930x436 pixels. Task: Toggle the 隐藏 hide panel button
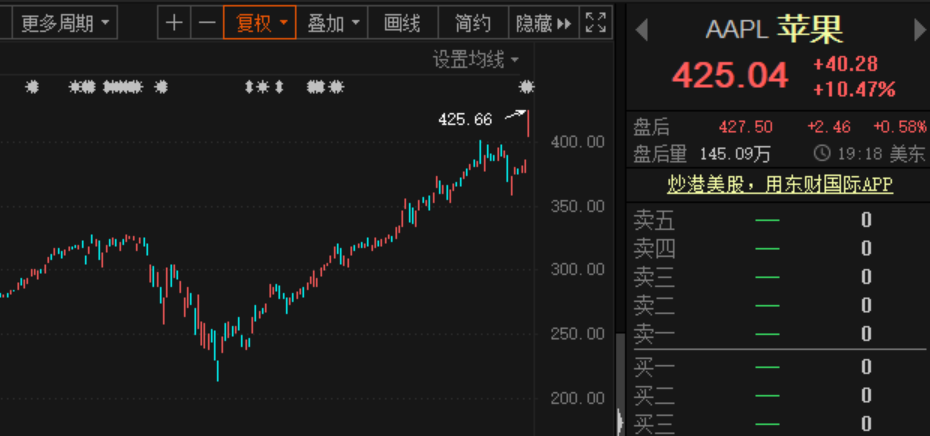543,23
